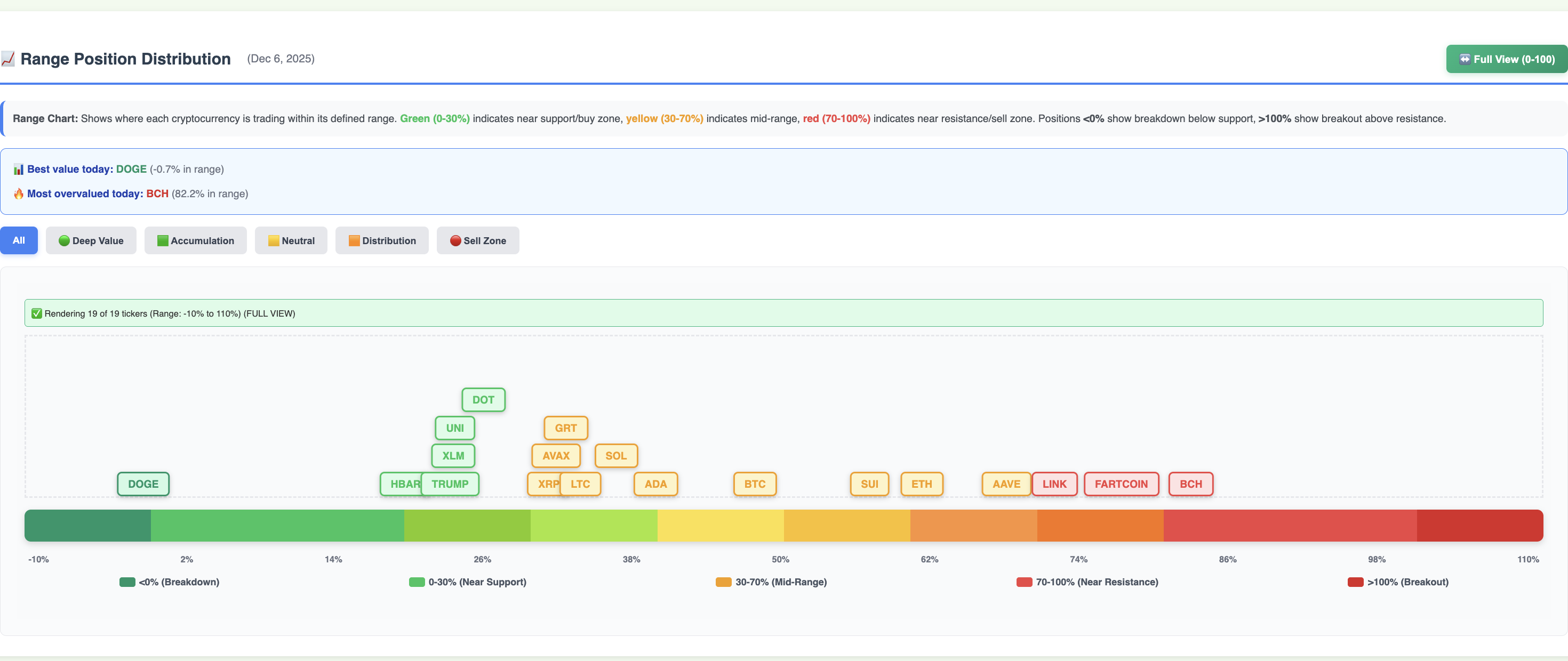Click the AAVE ticker badge
This screenshot has width=1568, height=661.
pyautogui.click(x=1005, y=484)
